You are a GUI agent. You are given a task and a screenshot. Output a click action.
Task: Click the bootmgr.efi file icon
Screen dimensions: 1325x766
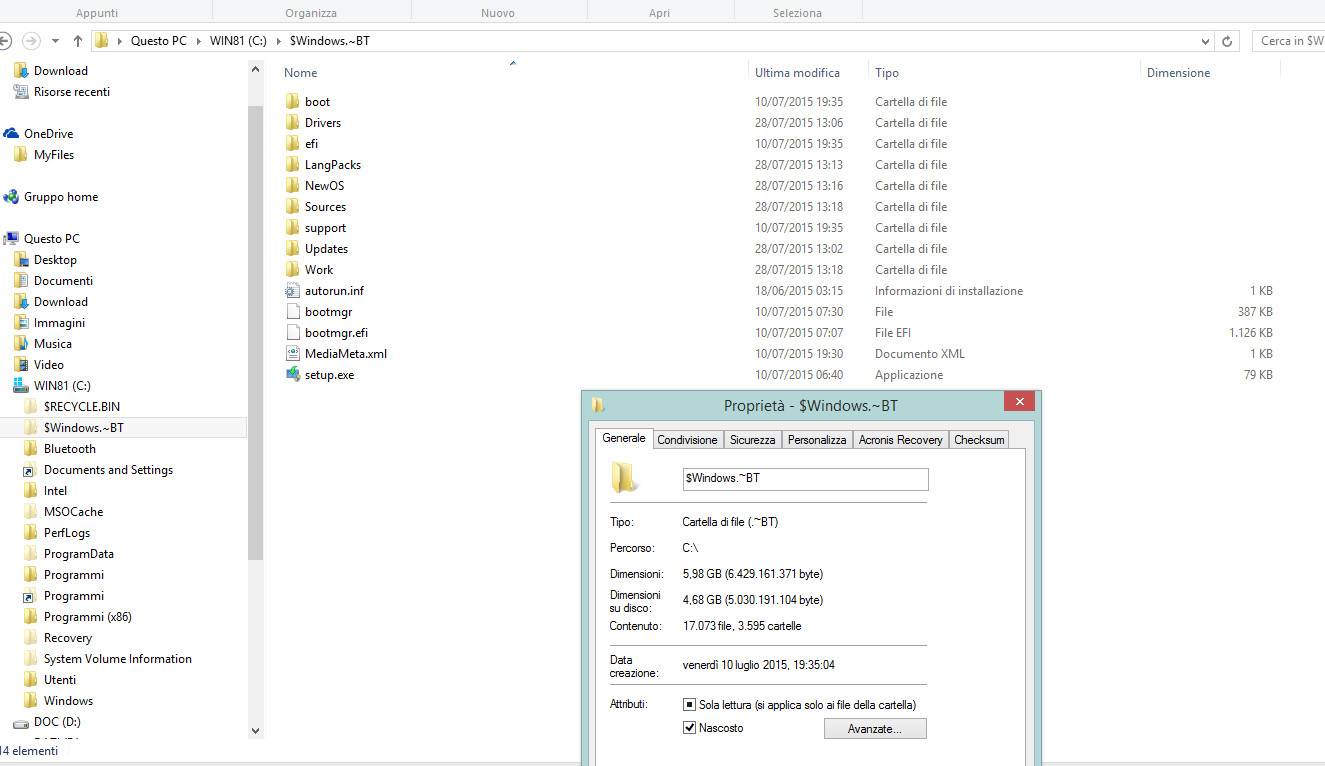click(x=292, y=333)
